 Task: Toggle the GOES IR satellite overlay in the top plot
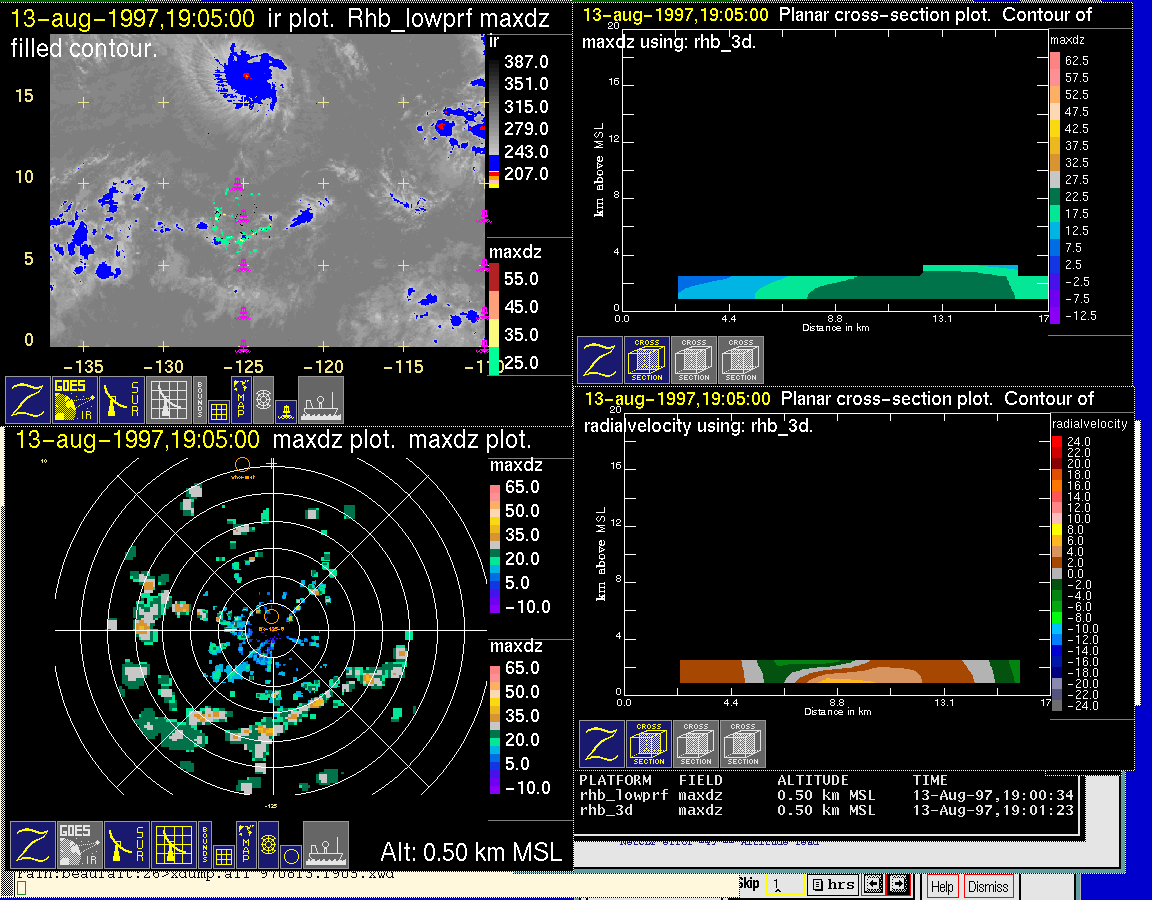(x=75, y=399)
